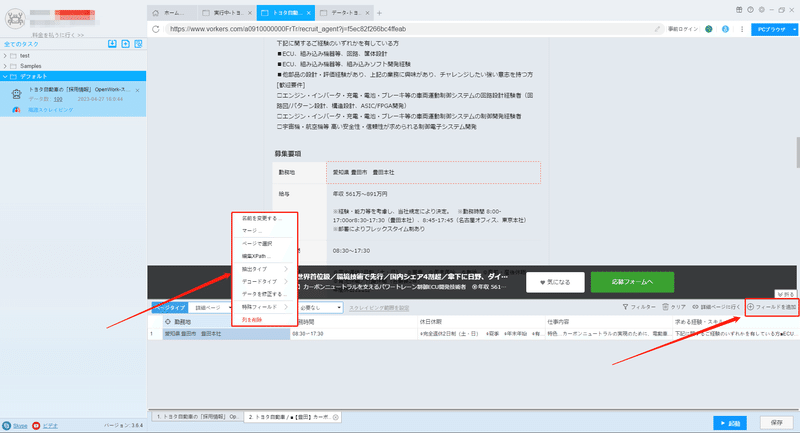Click the スクレイピング範囲を設定 link
This screenshot has height=433, width=800.
point(379,308)
